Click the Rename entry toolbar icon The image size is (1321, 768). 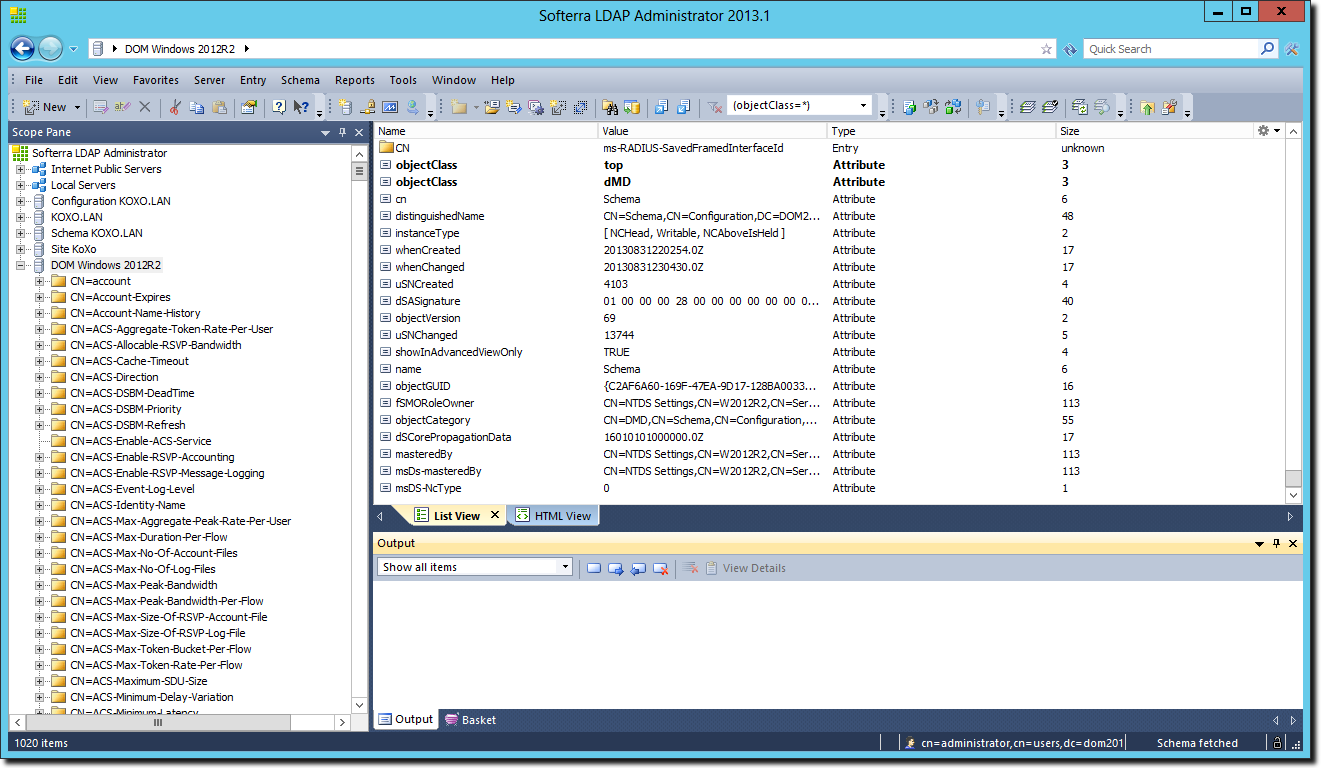(122, 107)
